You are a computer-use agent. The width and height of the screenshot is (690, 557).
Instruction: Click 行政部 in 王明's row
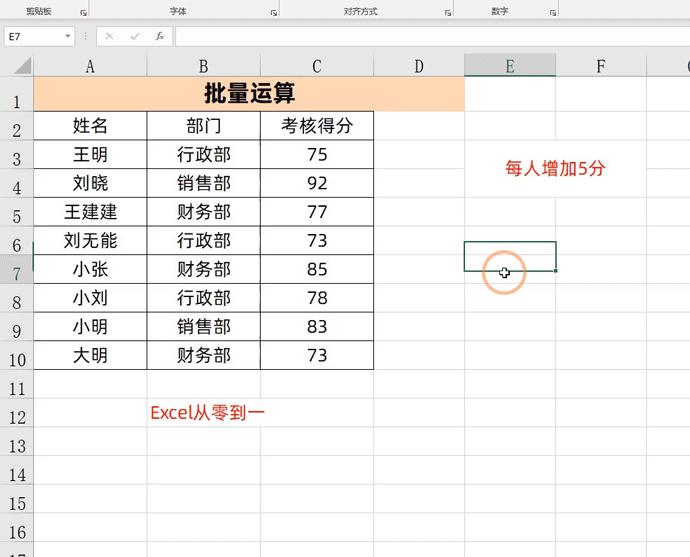click(x=203, y=154)
